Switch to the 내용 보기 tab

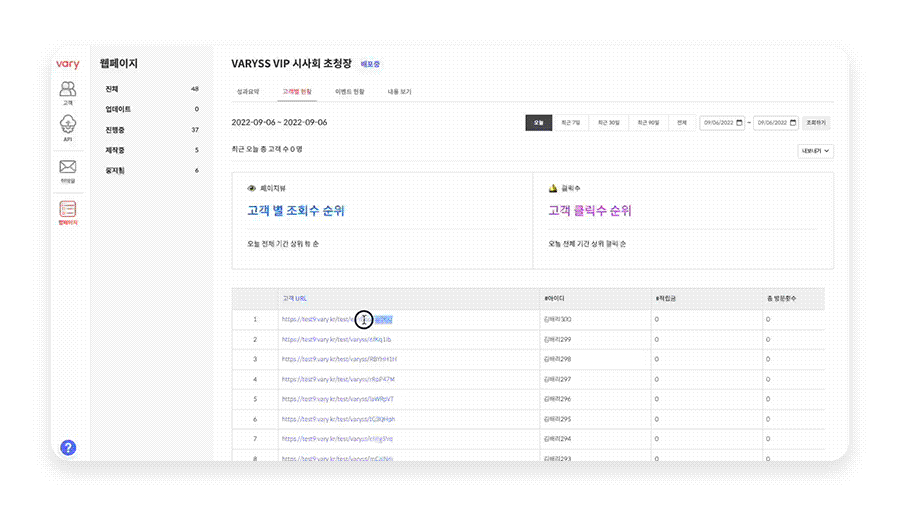pyautogui.click(x=399, y=92)
